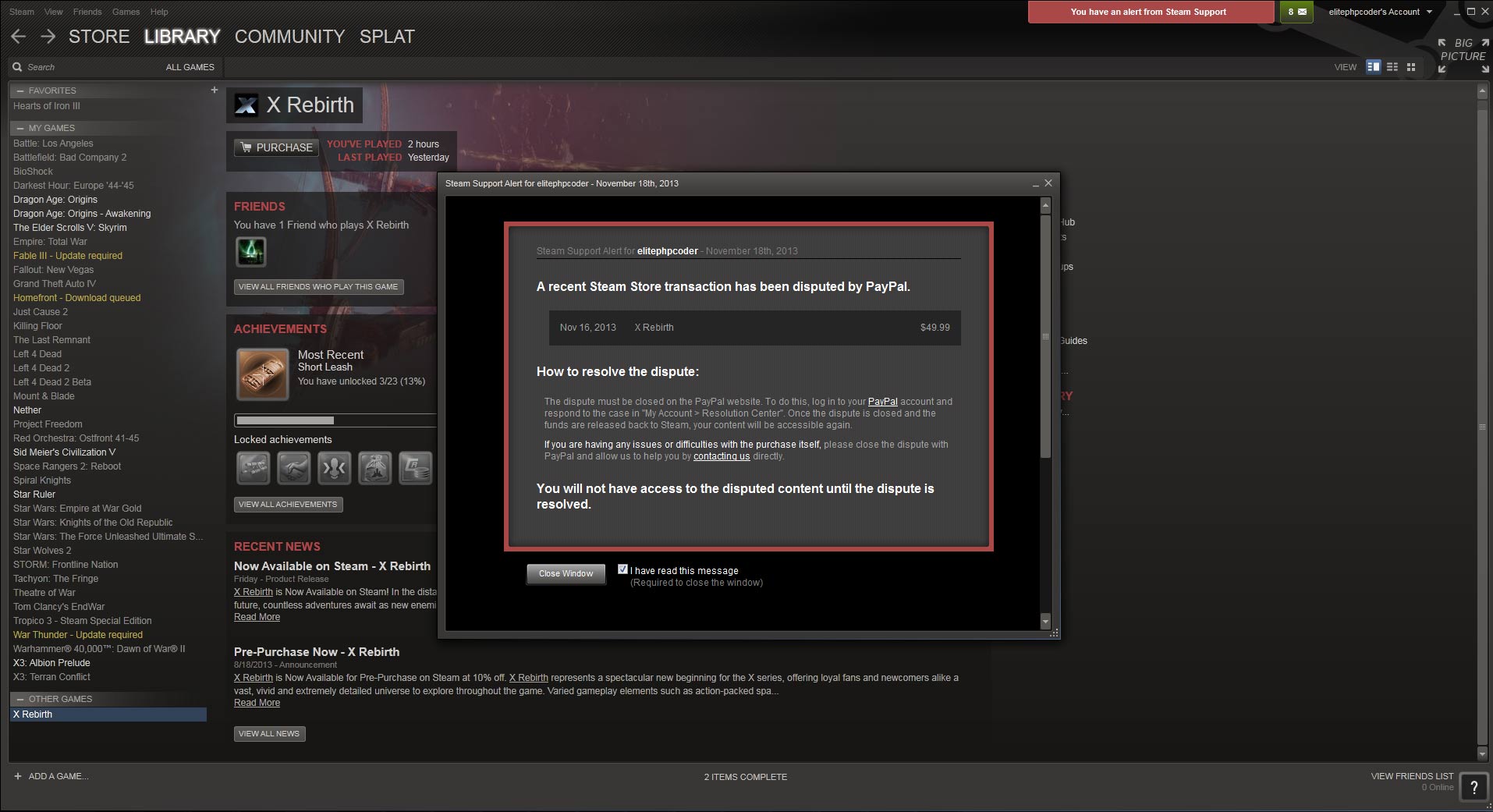Click the 'contacting us' link
This screenshot has height=812, width=1493.
722,456
